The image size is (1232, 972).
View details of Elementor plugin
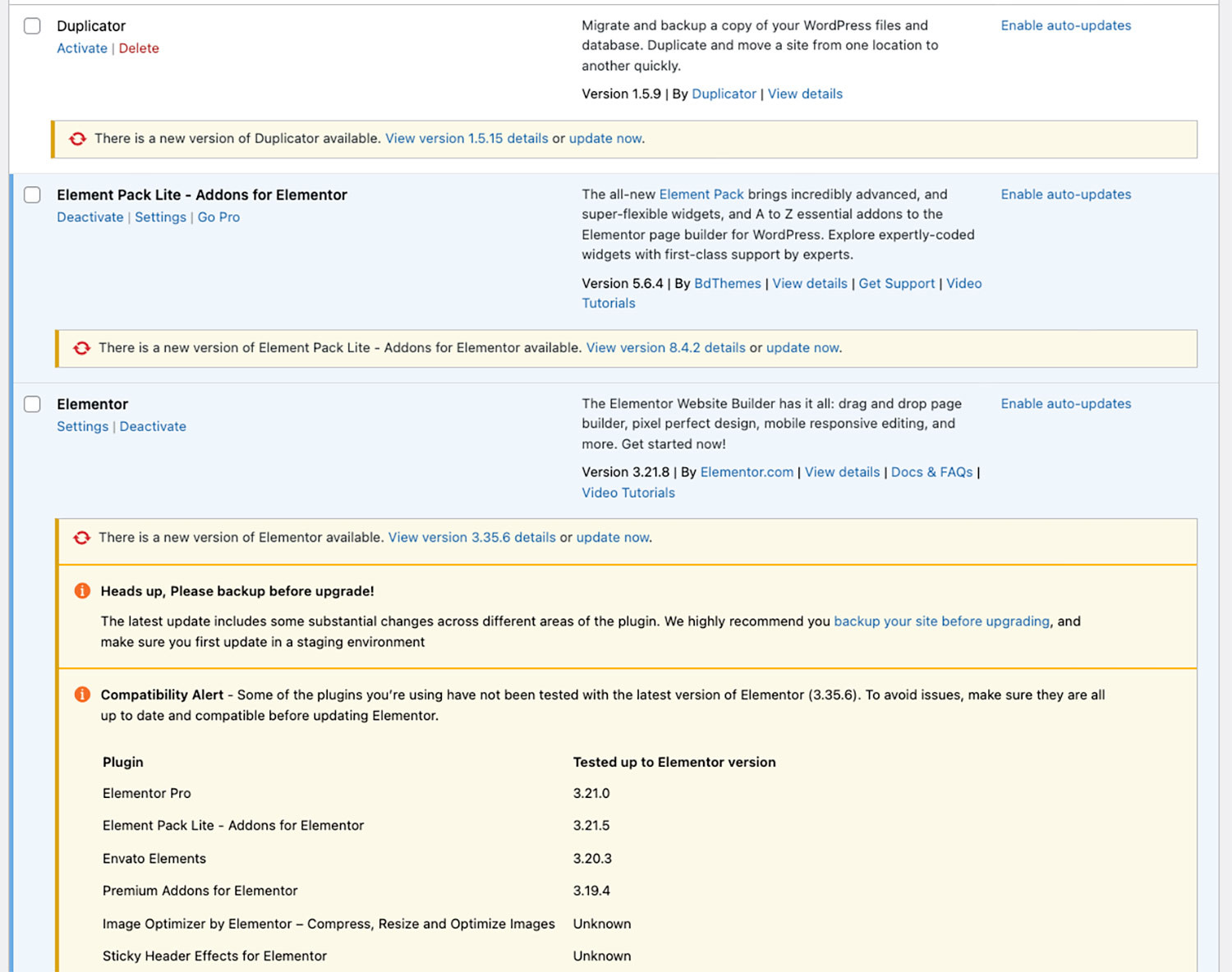(842, 472)
